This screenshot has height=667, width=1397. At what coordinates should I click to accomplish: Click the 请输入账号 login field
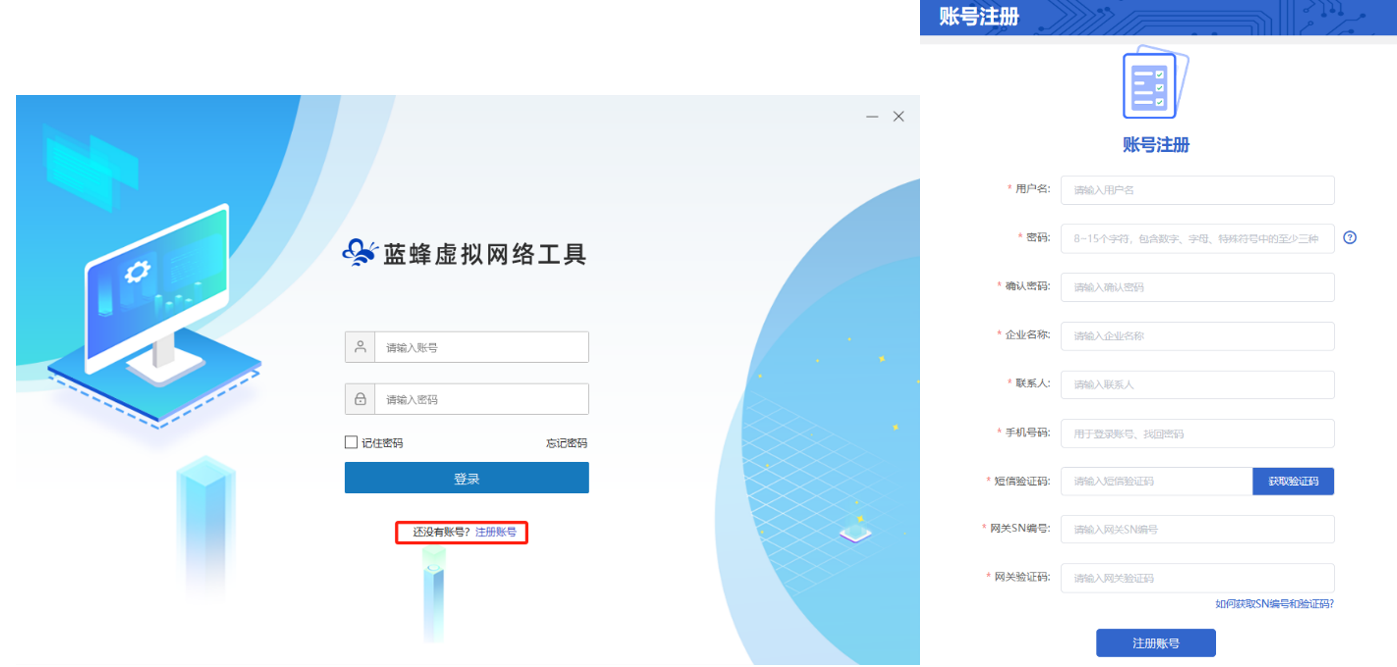[x=467, y=347]
